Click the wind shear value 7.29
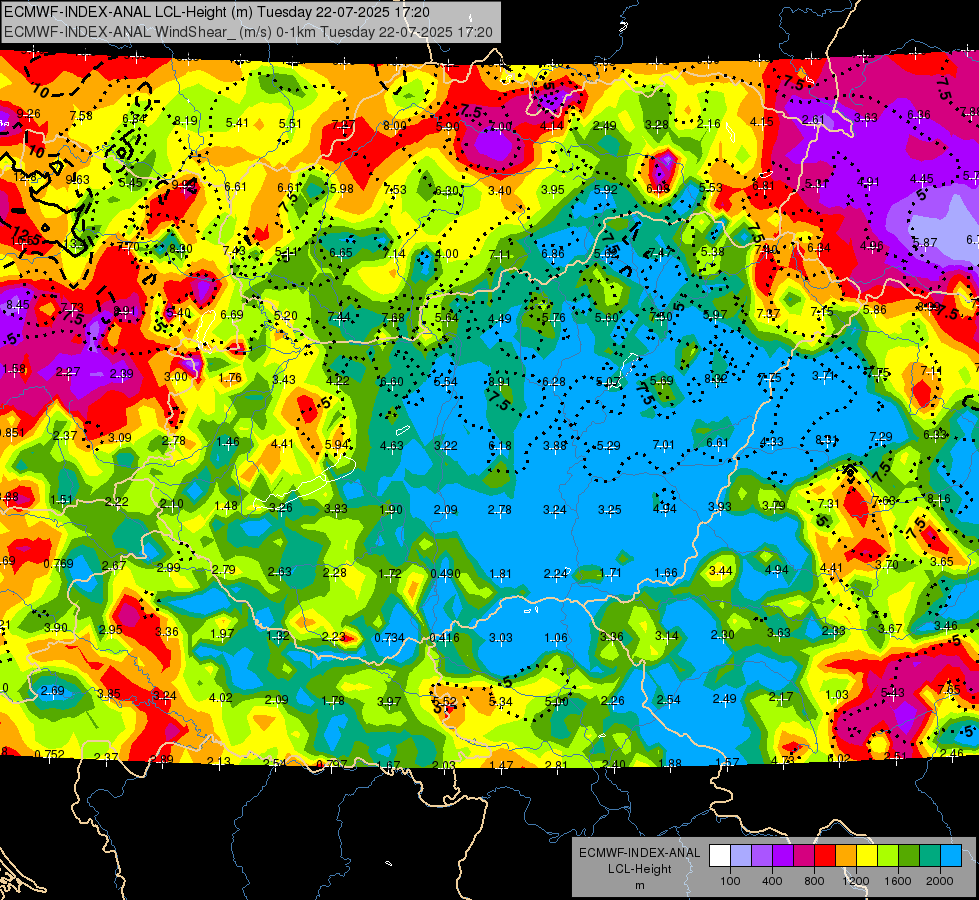The width and height of the screenshot is (979, 900). click(880, 437)
